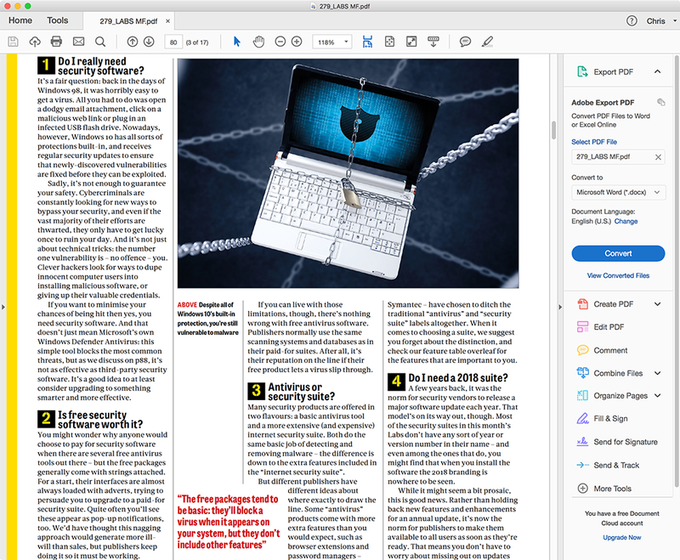Click the Print icon in toolbar
The height and width of the screenshot is (560, 680).
click(x=56, y=42)
